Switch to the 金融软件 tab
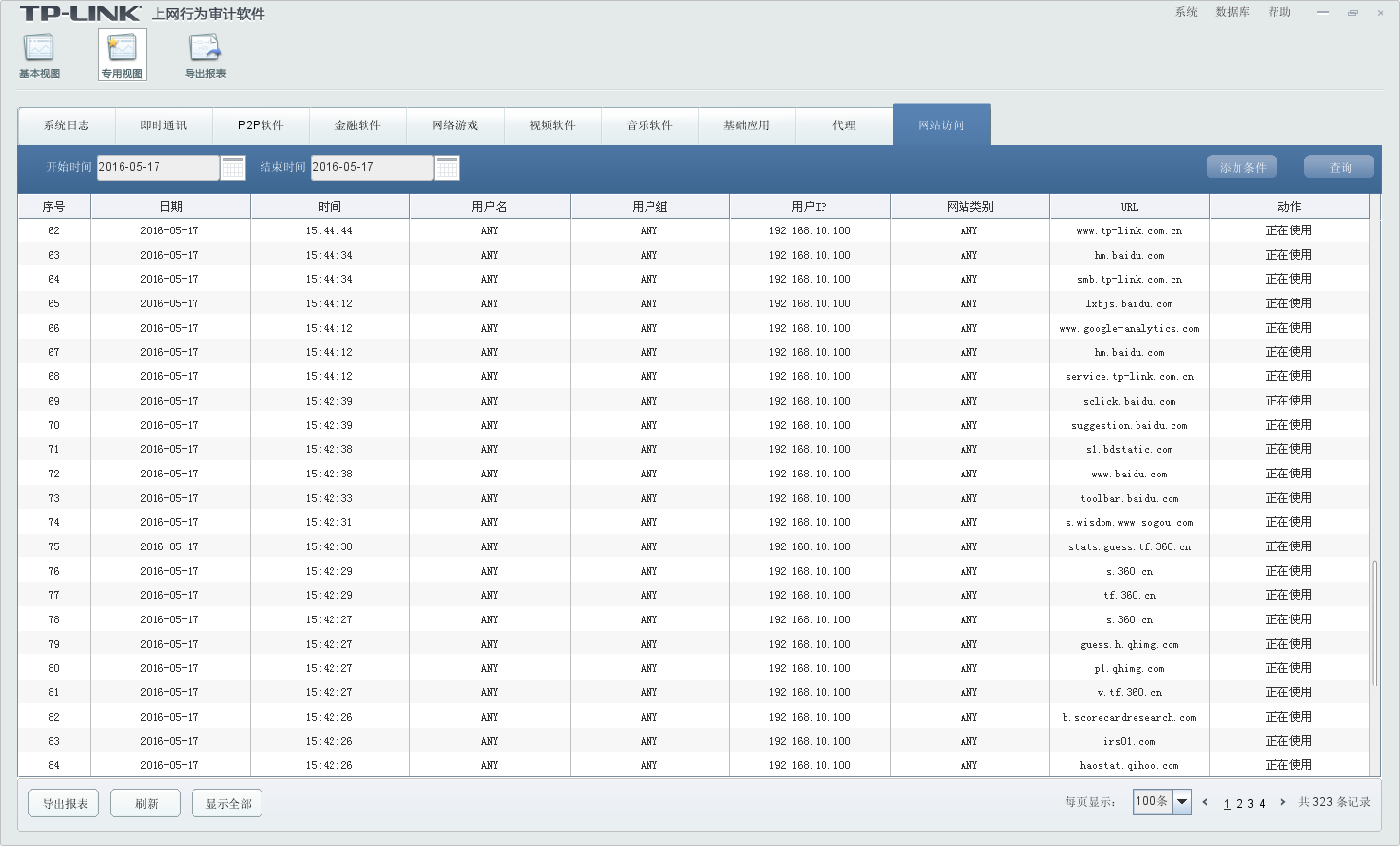The height and width of the screenshot is (846, 1400). coord(358,125)
